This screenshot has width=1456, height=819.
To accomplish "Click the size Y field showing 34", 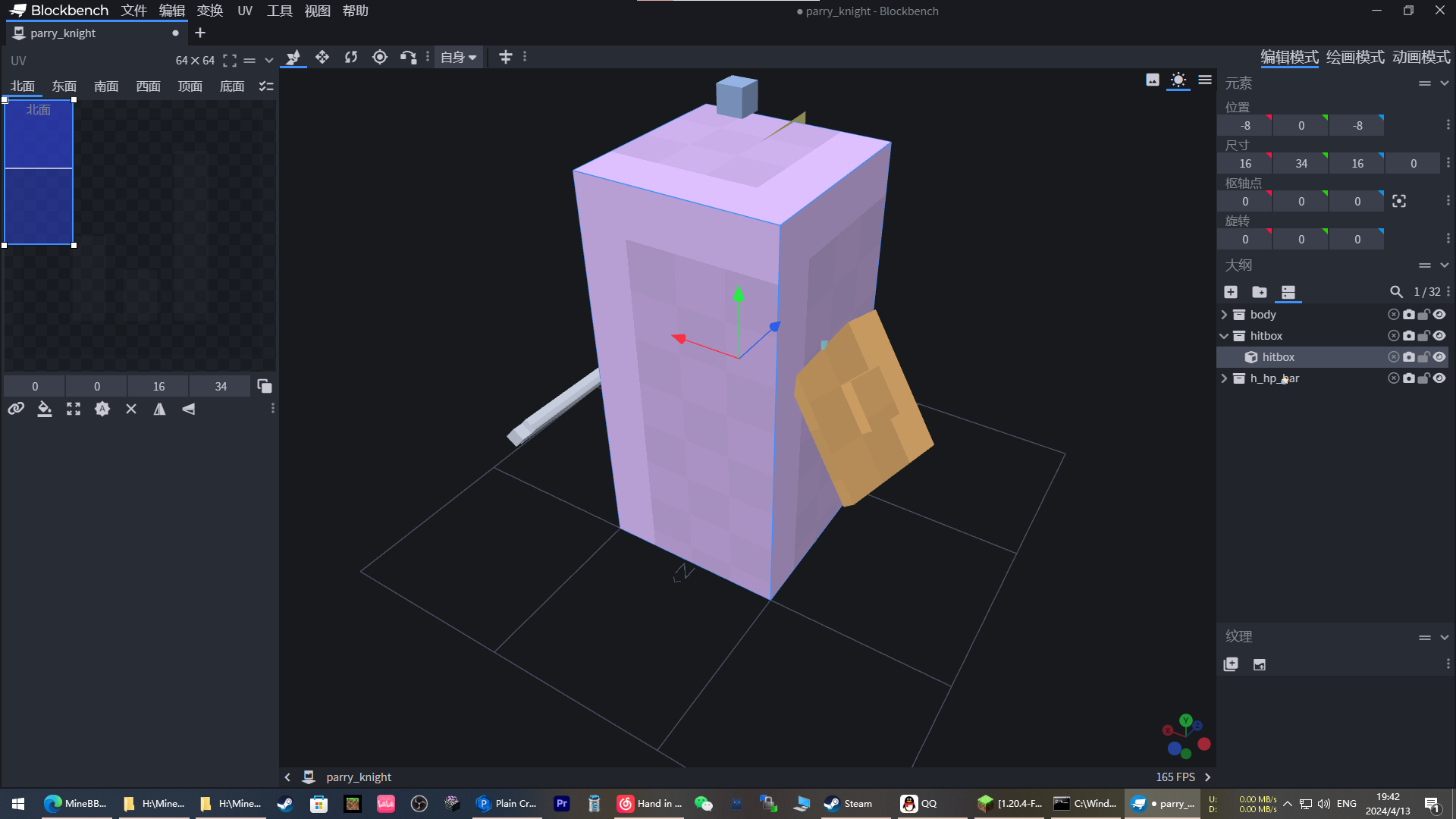I will point(1301,164).
